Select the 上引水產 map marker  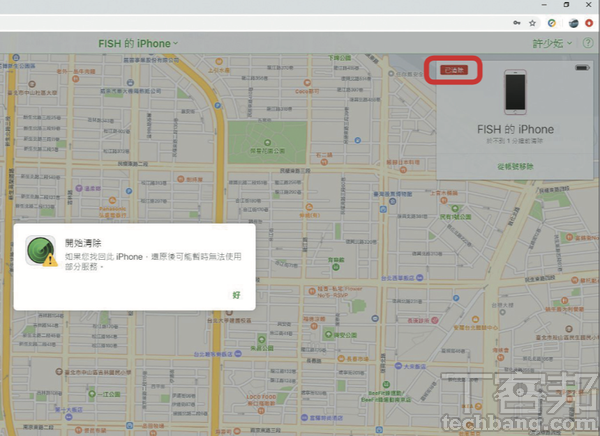tap(219, 62)
